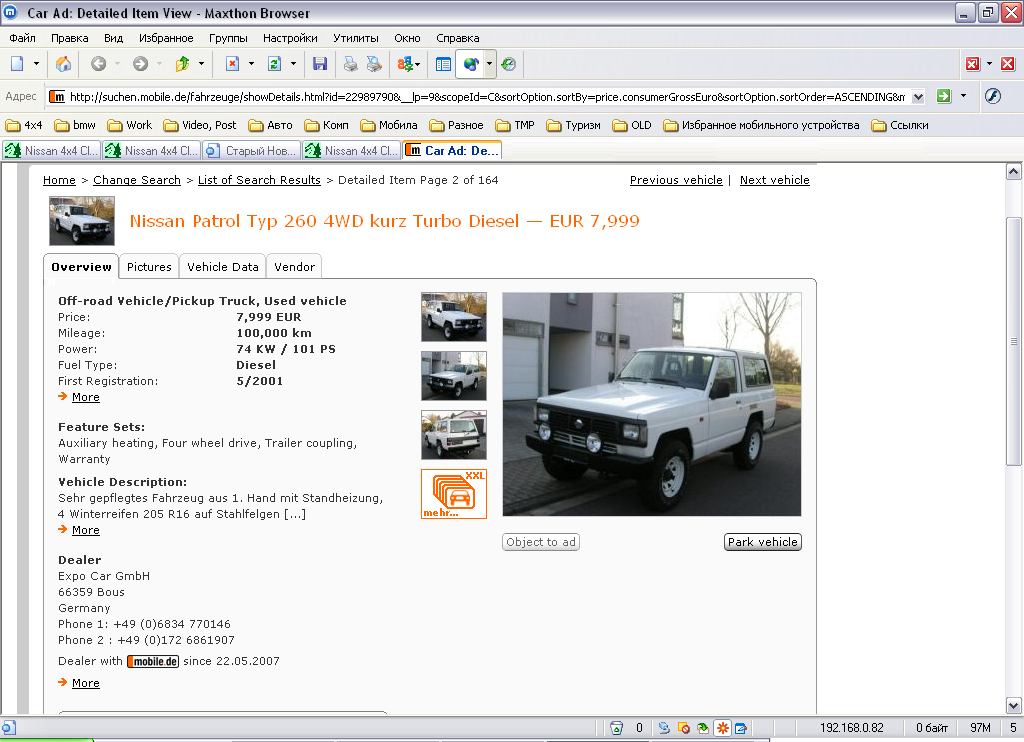
Task: Open the Утилиты menu
Action: coord(356,38)
